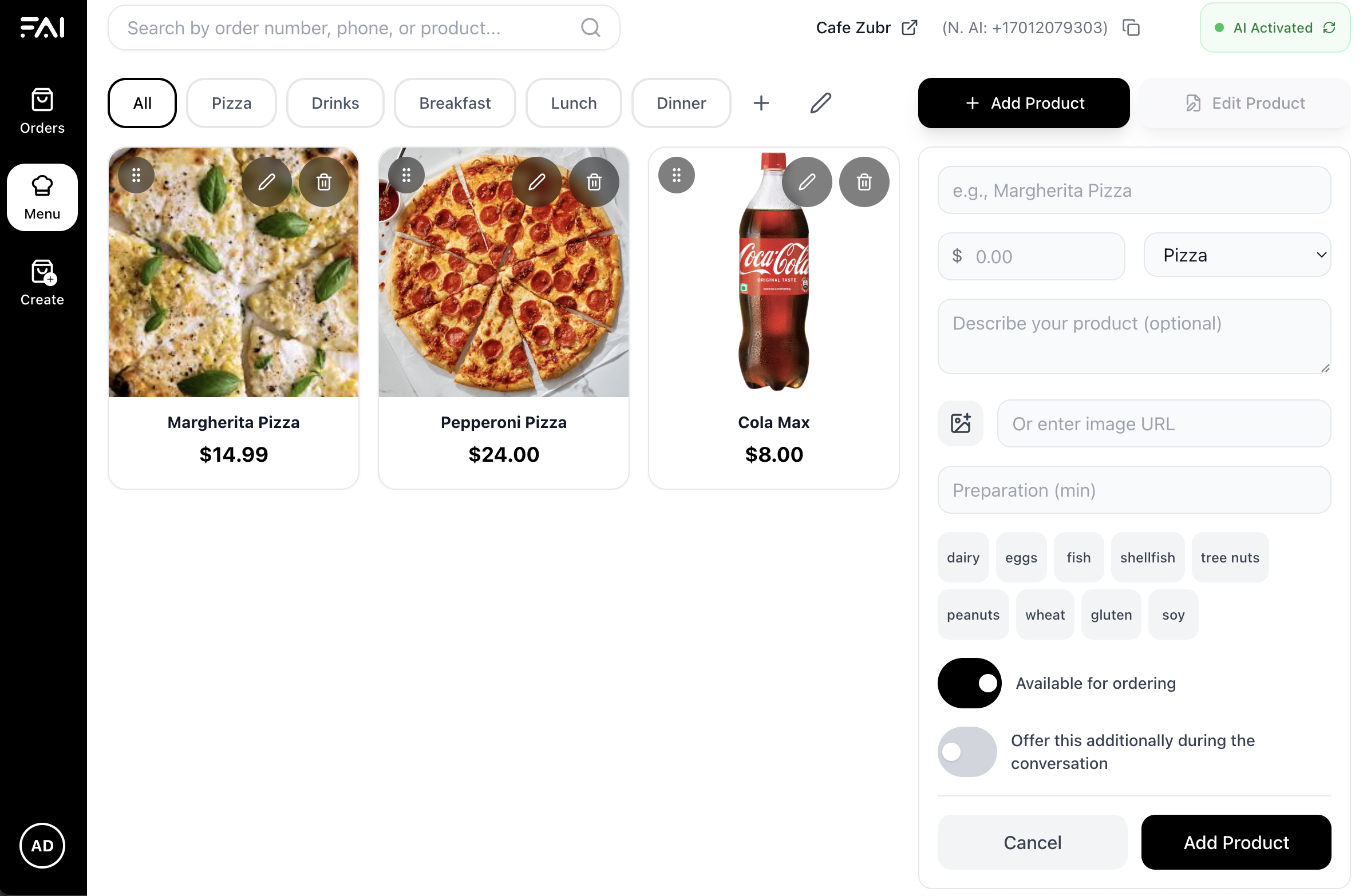Image resolution: width=1367 pixels, height=896 pixels.
Task: Open the Pizza category dropdown
Action: click(1237, 255)
